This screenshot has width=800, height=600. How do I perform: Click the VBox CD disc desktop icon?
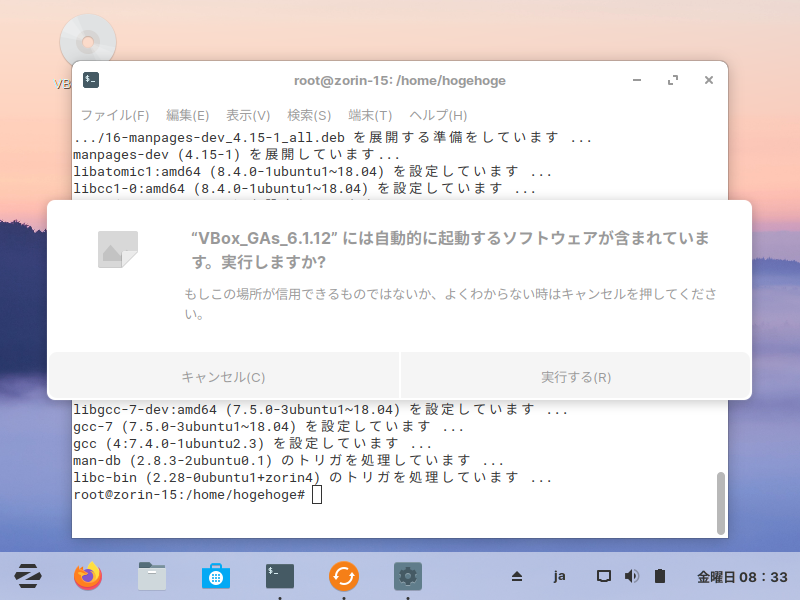tap(87, 41)
